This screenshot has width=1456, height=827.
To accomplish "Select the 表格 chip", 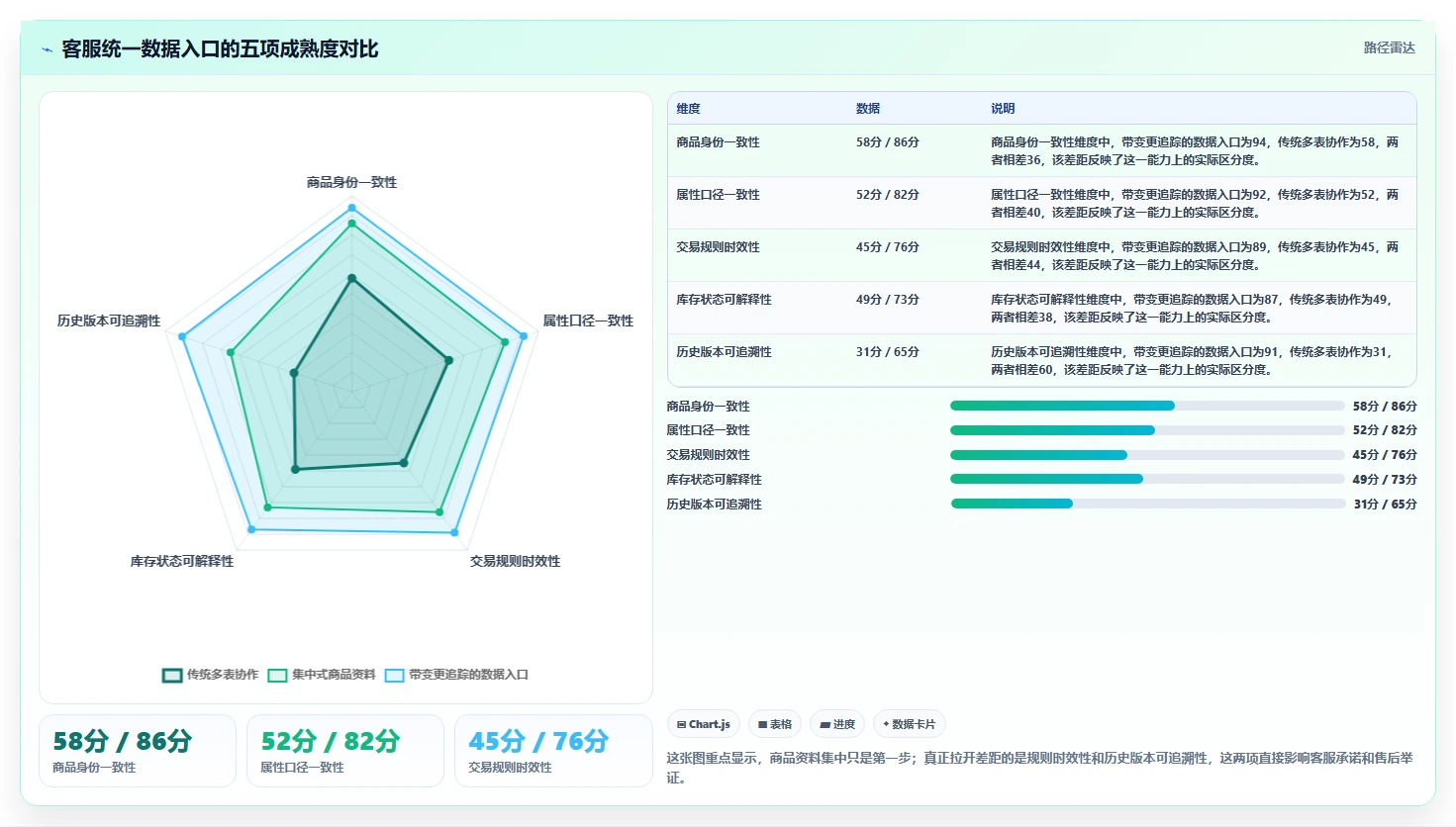I will tap(775, 724).
